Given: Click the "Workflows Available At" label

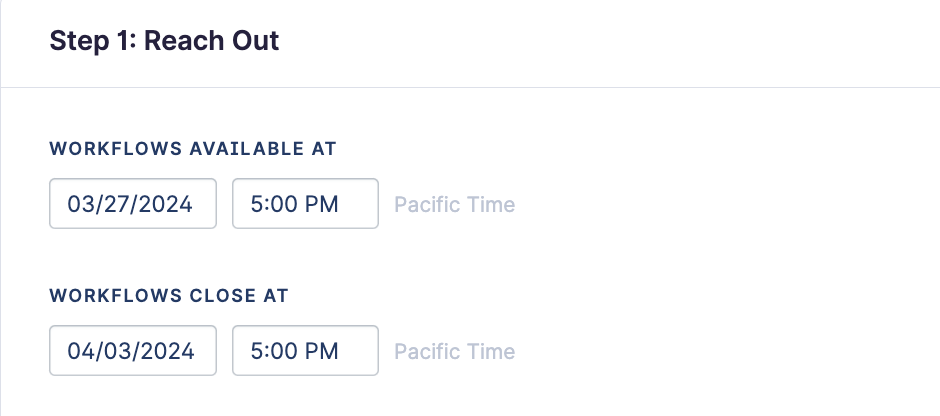Looking at the screenshot, I should coord(193,149).
